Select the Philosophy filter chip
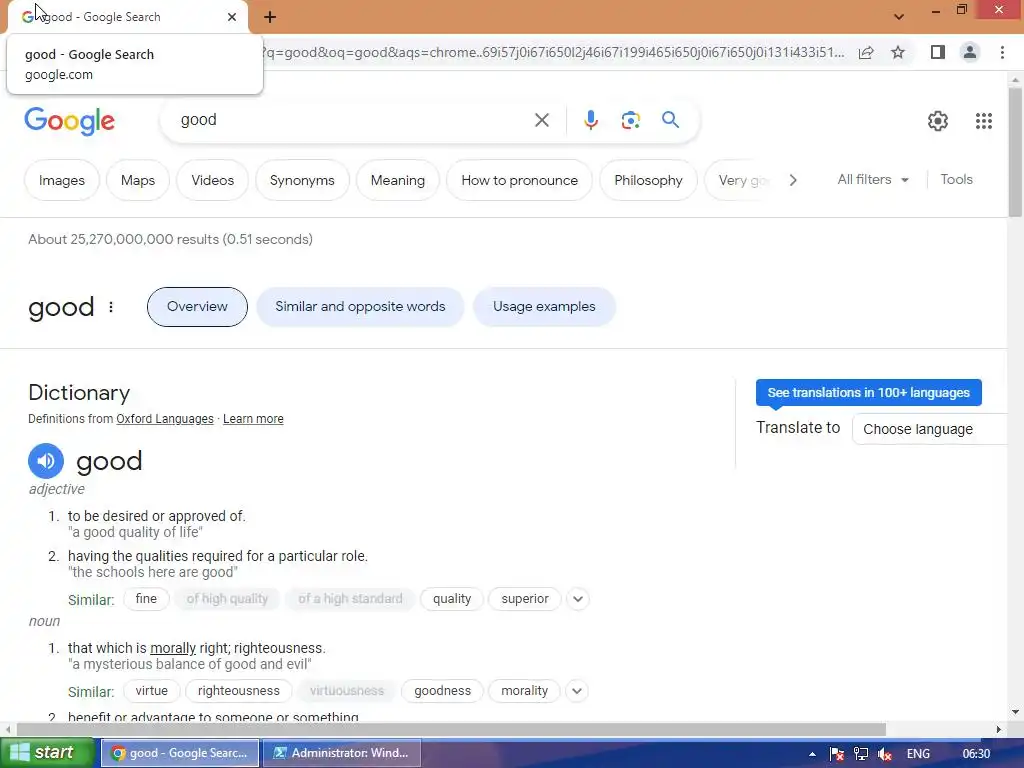Screen dimensions: 1024x768 pos(648,180)
